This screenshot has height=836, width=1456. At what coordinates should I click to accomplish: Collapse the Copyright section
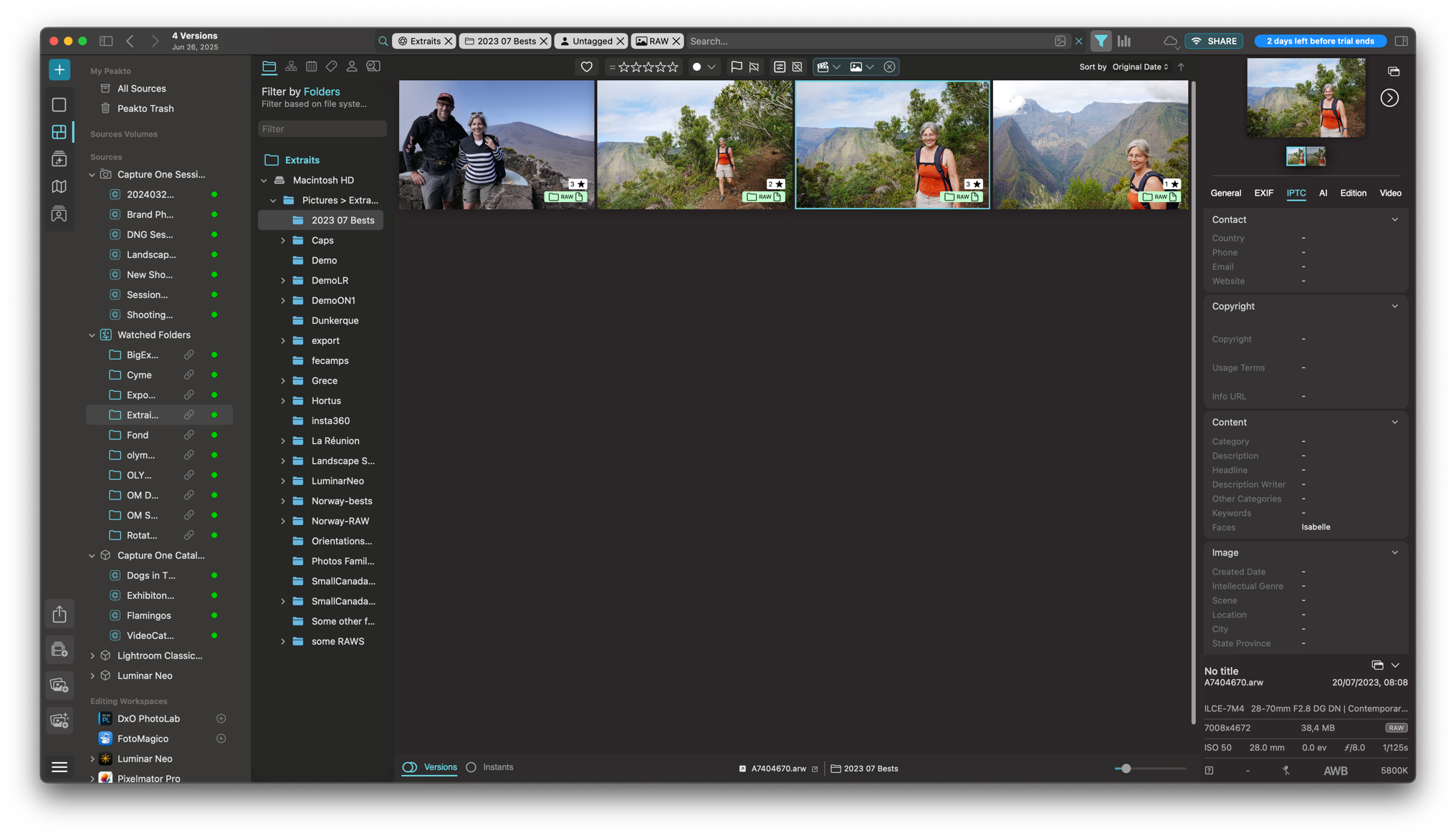coord(1394,306)
